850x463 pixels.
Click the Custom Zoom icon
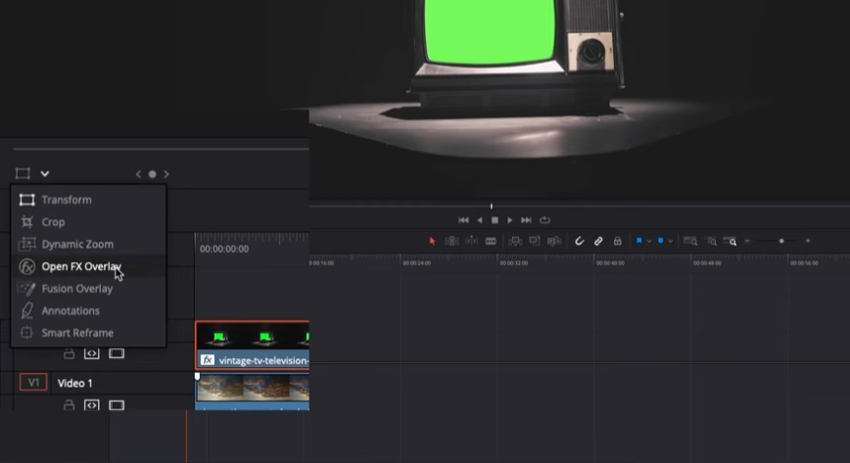click(730, 241)
